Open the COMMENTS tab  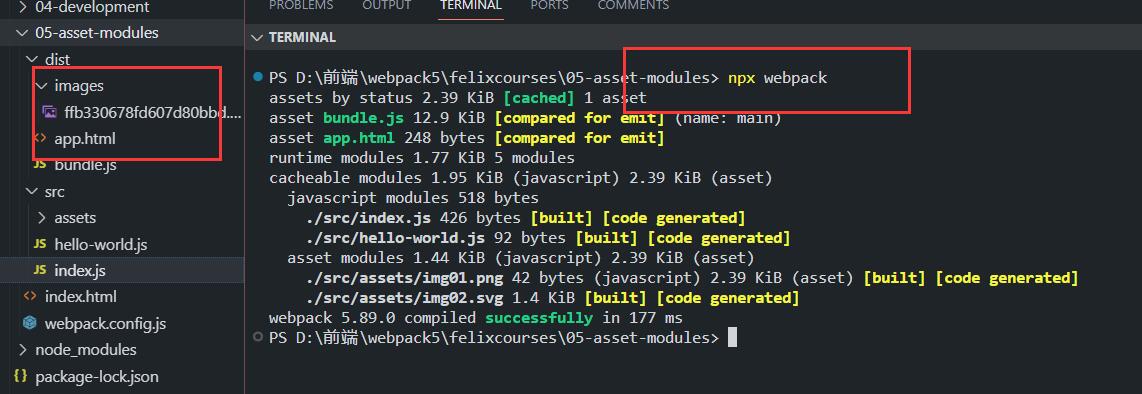(633, 6)
